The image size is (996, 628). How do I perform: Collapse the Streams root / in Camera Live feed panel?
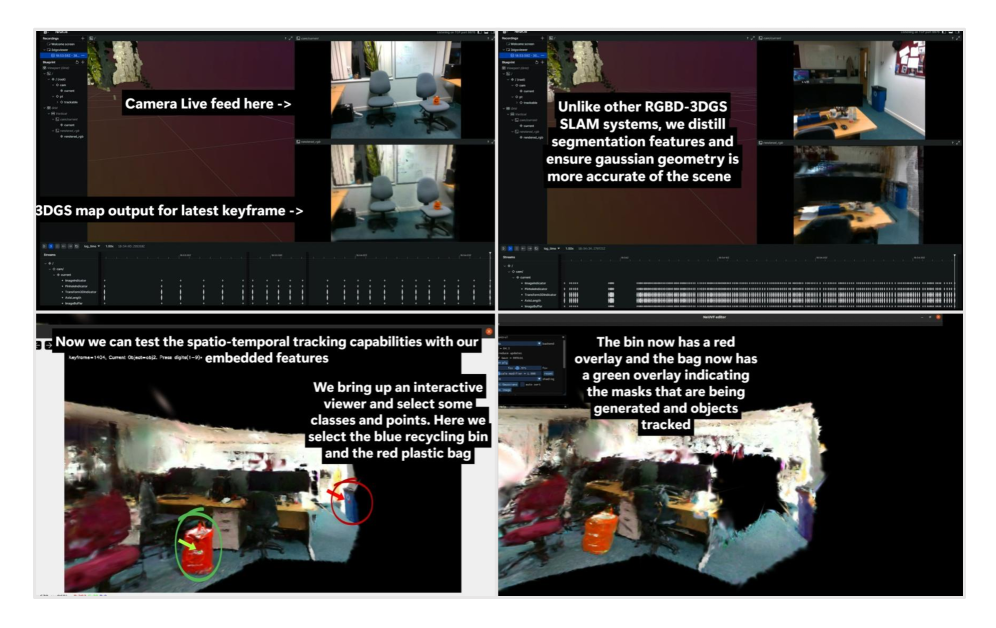45,264
